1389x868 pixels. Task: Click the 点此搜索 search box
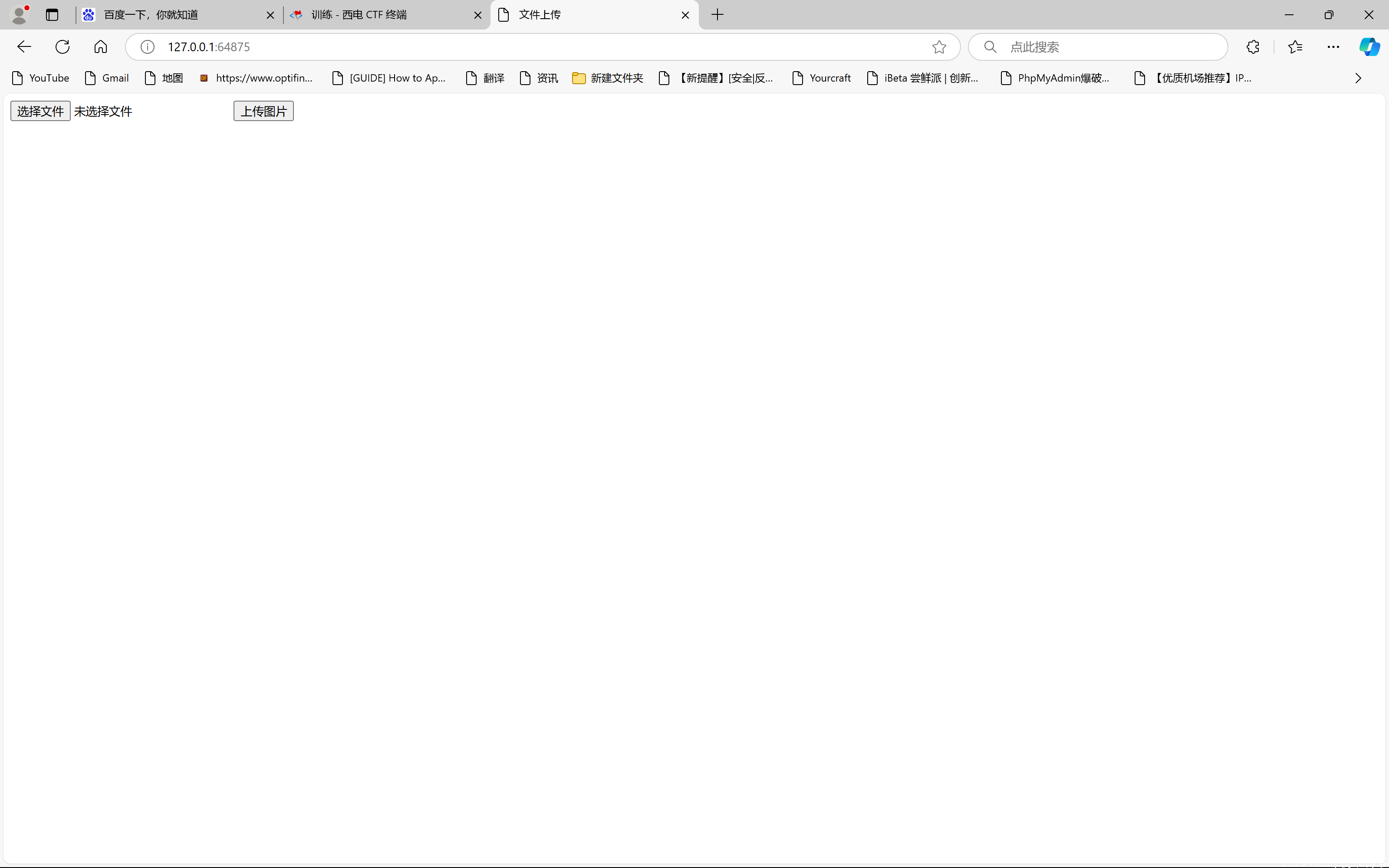pos(1098,47)
